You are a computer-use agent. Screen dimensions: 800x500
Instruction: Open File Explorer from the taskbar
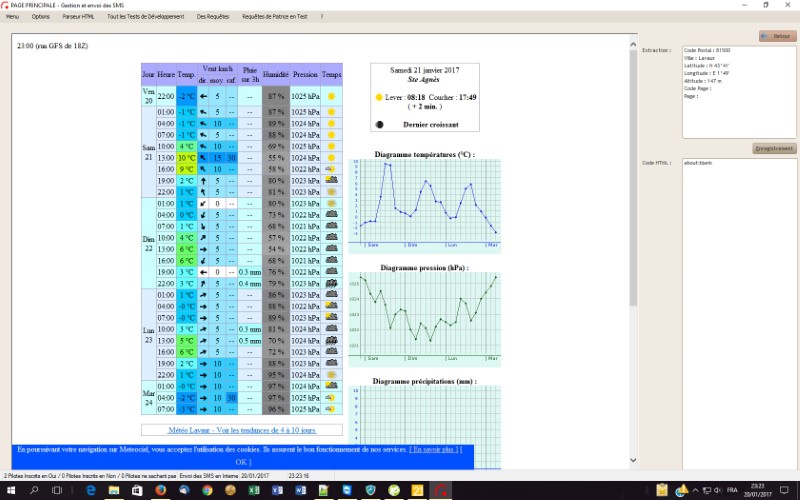pos(114,490)
